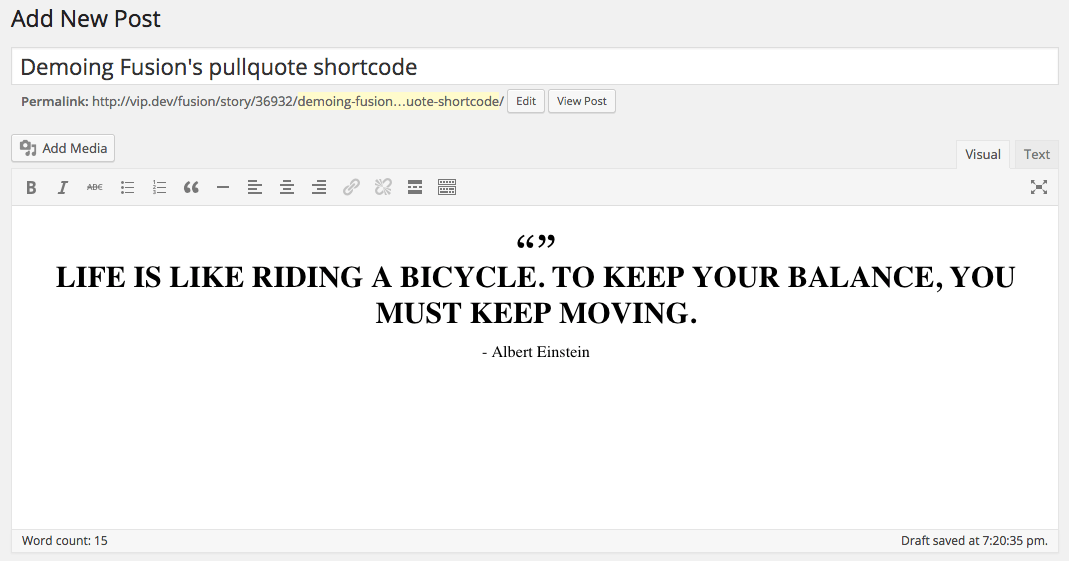Insert a horizontal line

pyautogui.click(x=223, y=187)
